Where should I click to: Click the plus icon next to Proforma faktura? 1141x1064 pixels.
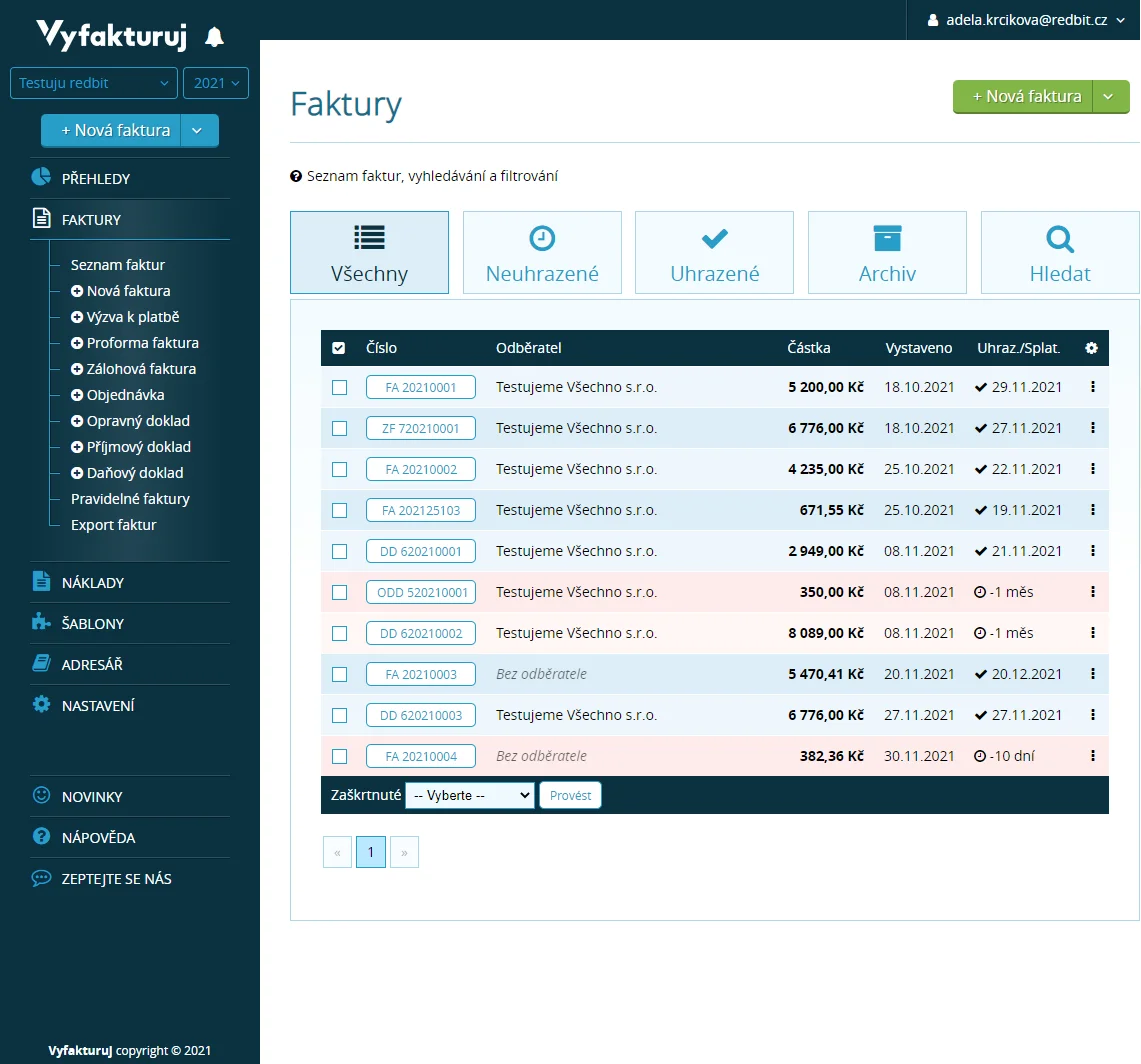click(77, 343)
